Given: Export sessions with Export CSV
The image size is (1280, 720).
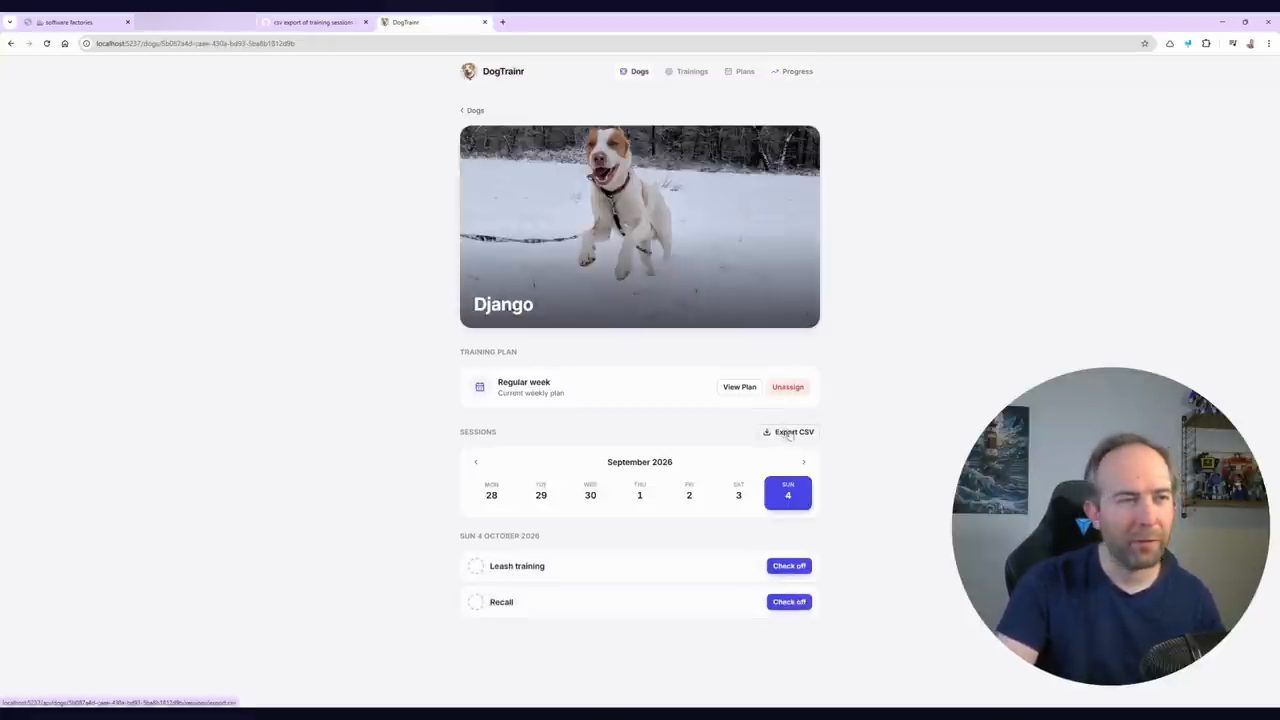Looking at the screenshot, I should 788,432.
